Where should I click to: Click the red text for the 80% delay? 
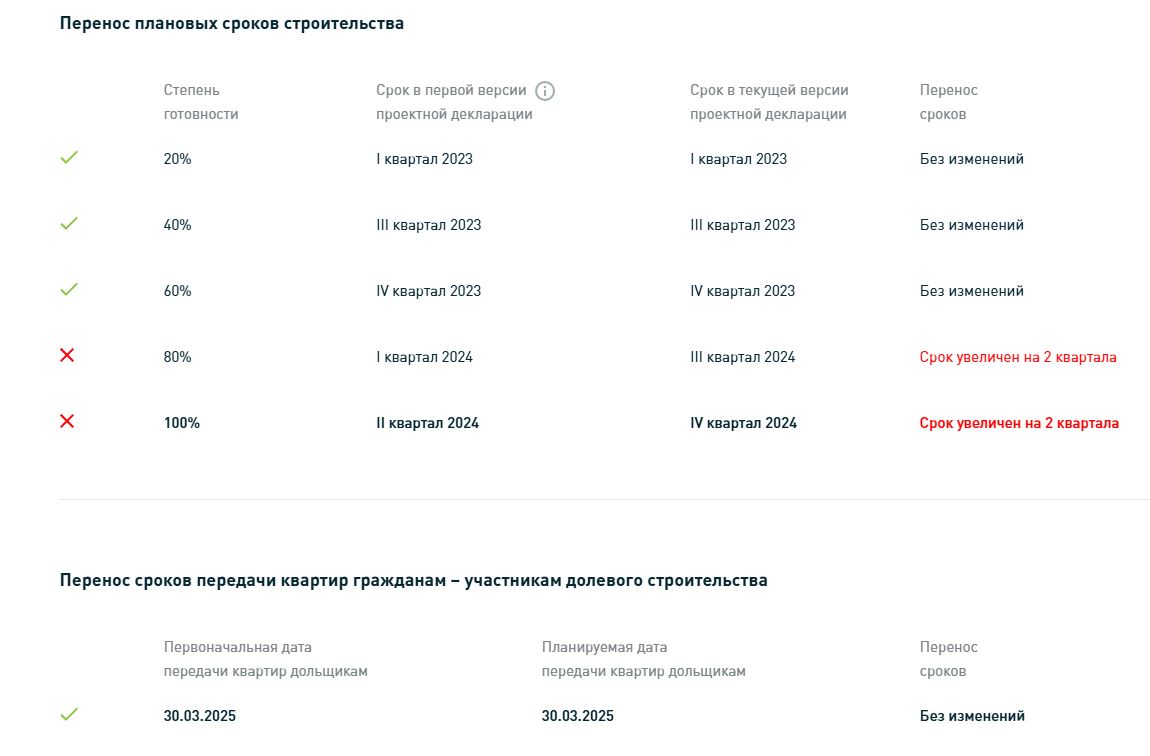[1018, 357]
